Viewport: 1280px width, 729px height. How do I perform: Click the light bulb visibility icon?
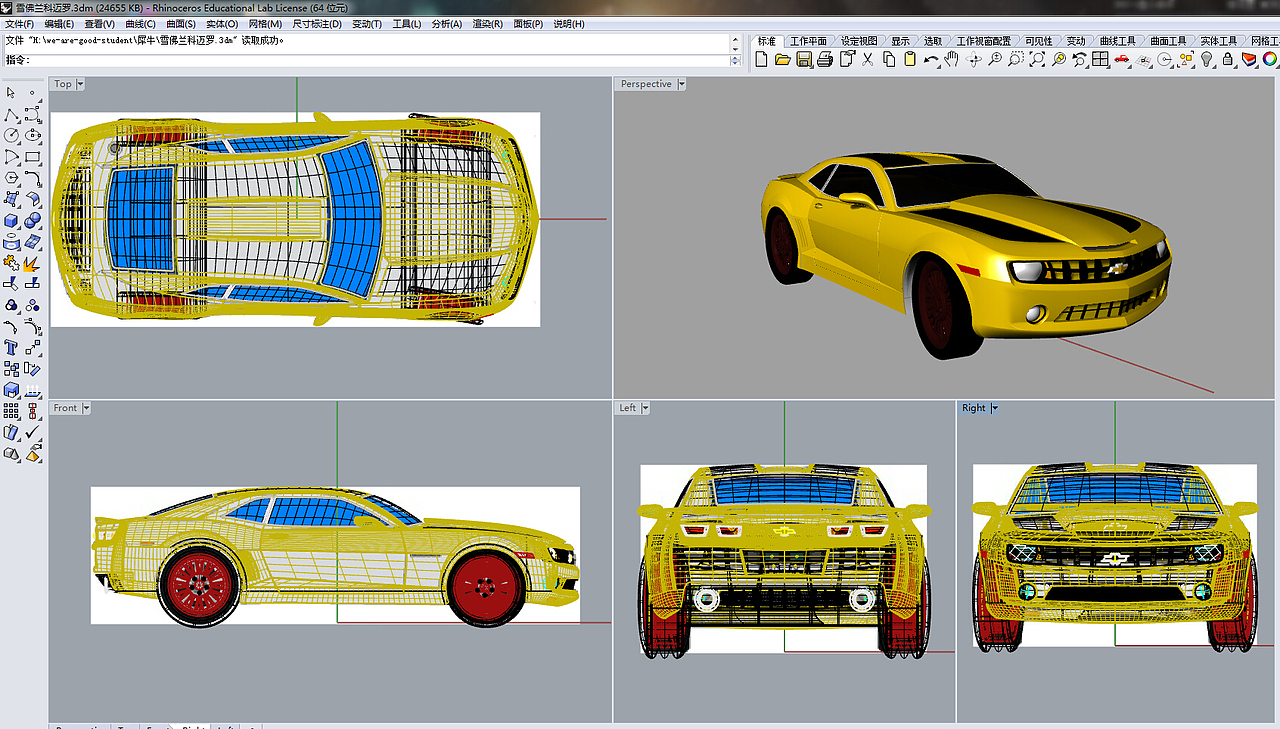coord(1207,60)
